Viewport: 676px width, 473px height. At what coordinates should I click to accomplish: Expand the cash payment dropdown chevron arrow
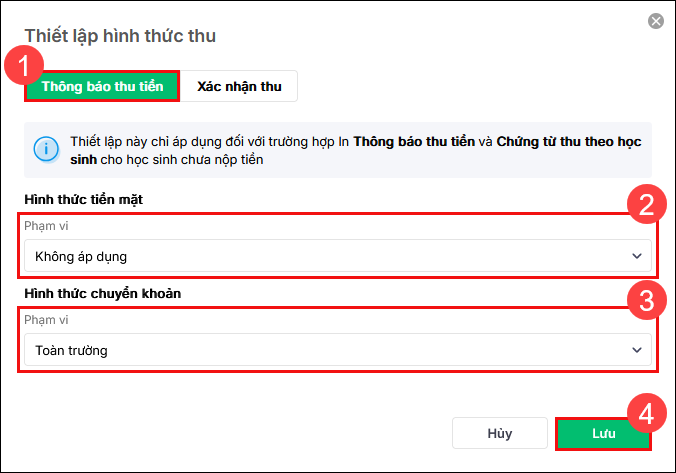[637, 256]
